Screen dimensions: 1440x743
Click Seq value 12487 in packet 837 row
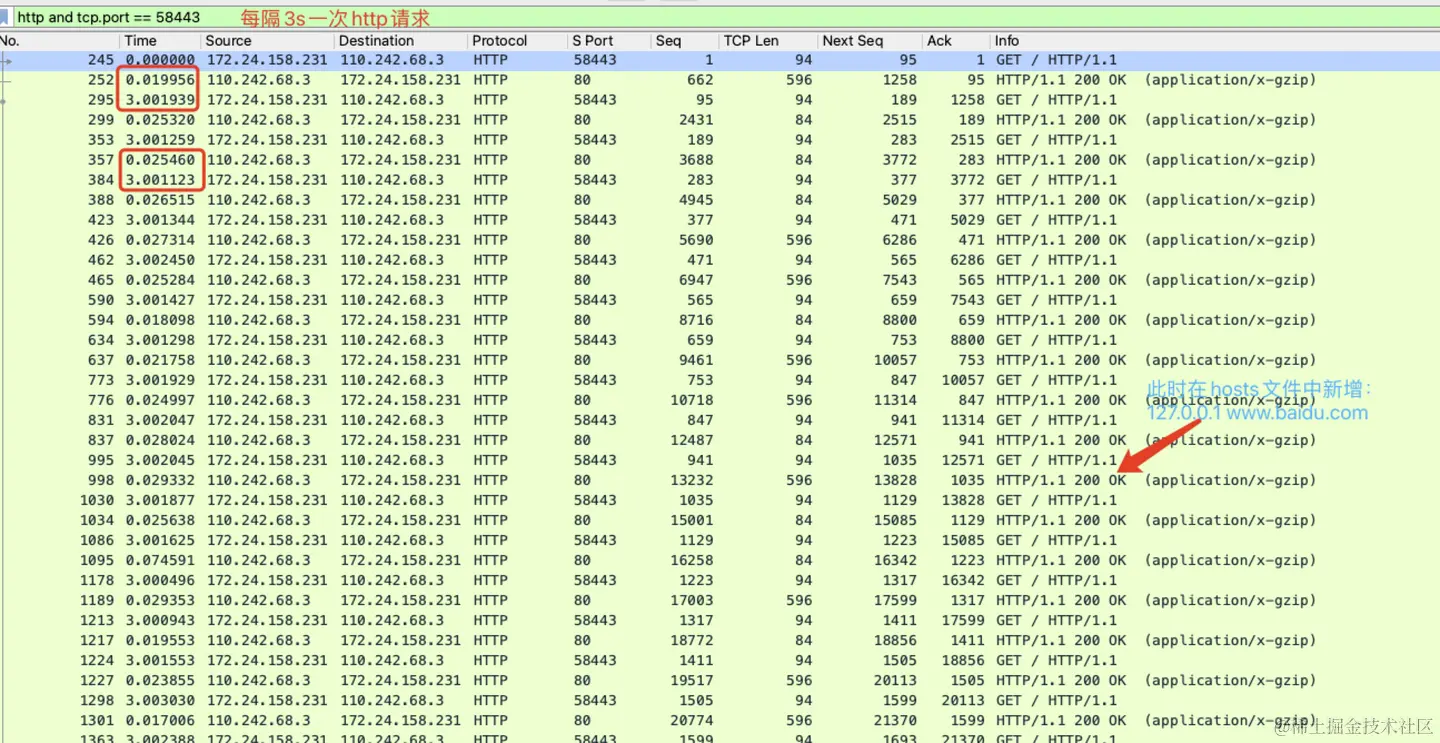pos(692,440)
